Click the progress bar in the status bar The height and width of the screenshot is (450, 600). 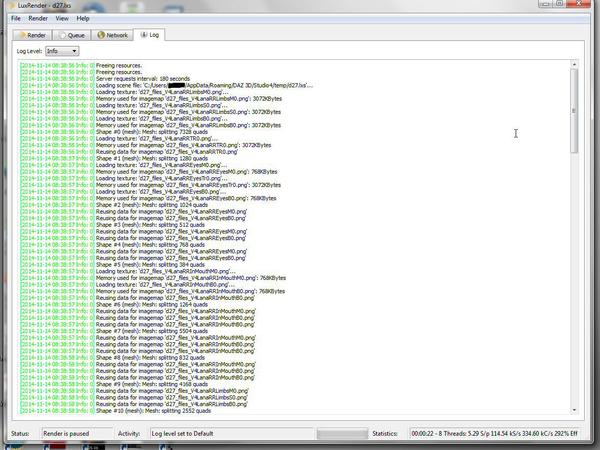[342, 434]
